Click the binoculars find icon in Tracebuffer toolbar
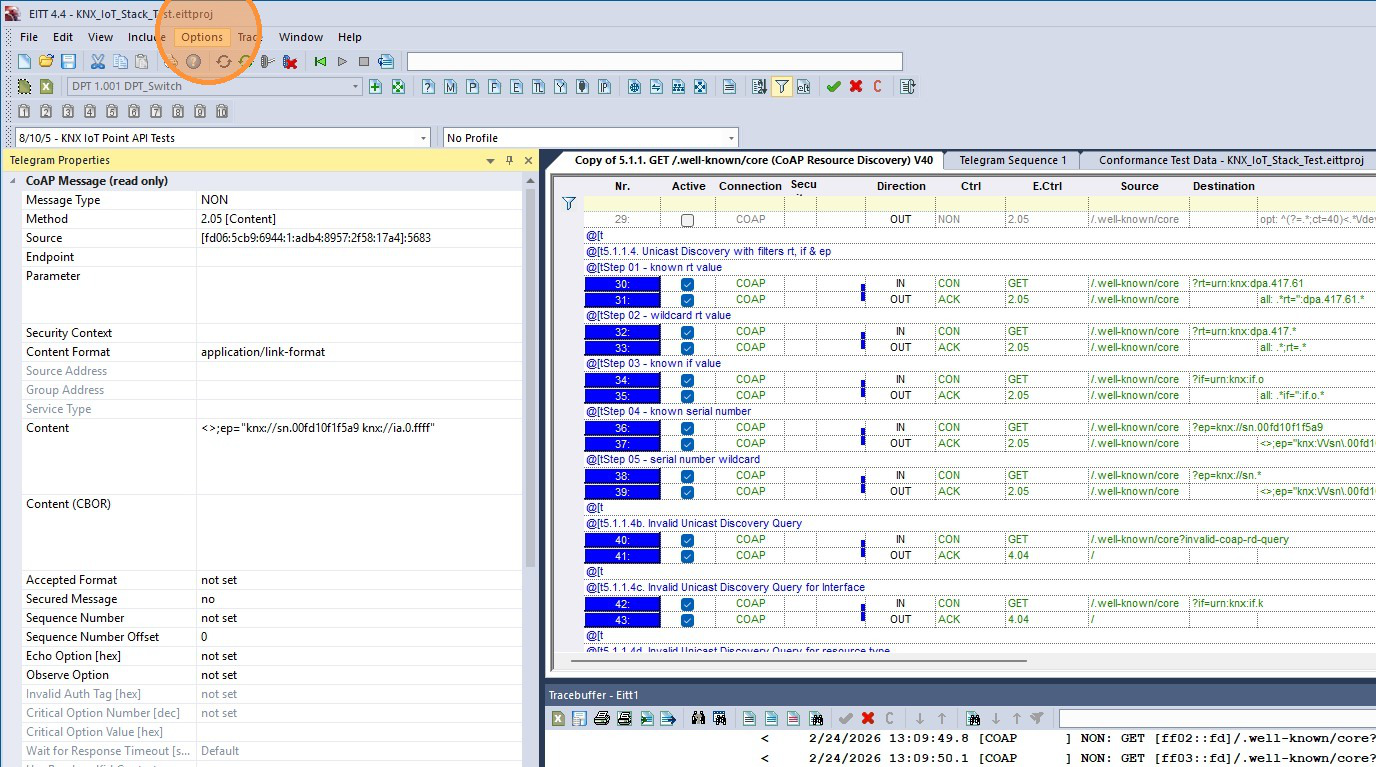The height and width of the screenshot is (767, 1376). (x=698, y=718)
